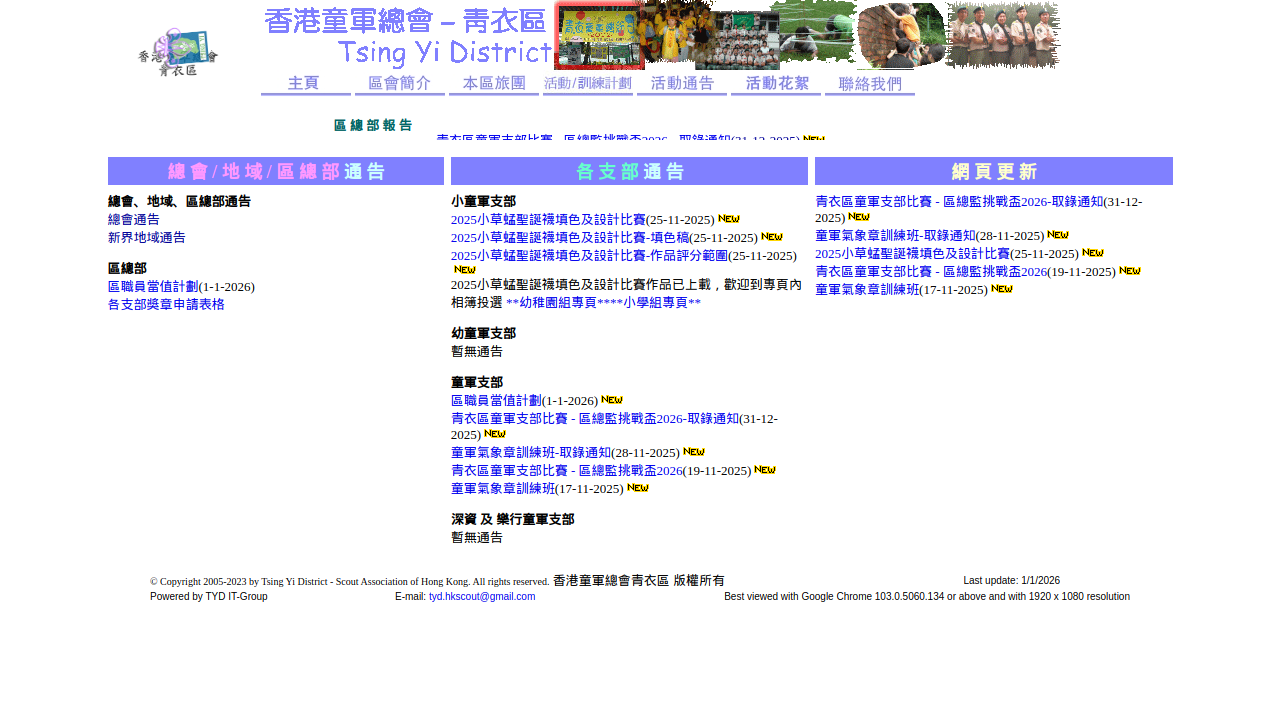Open 活動/訓練計劃 from the navigation bar
This screenshot has width=1280, height=720.
point(587,84)
